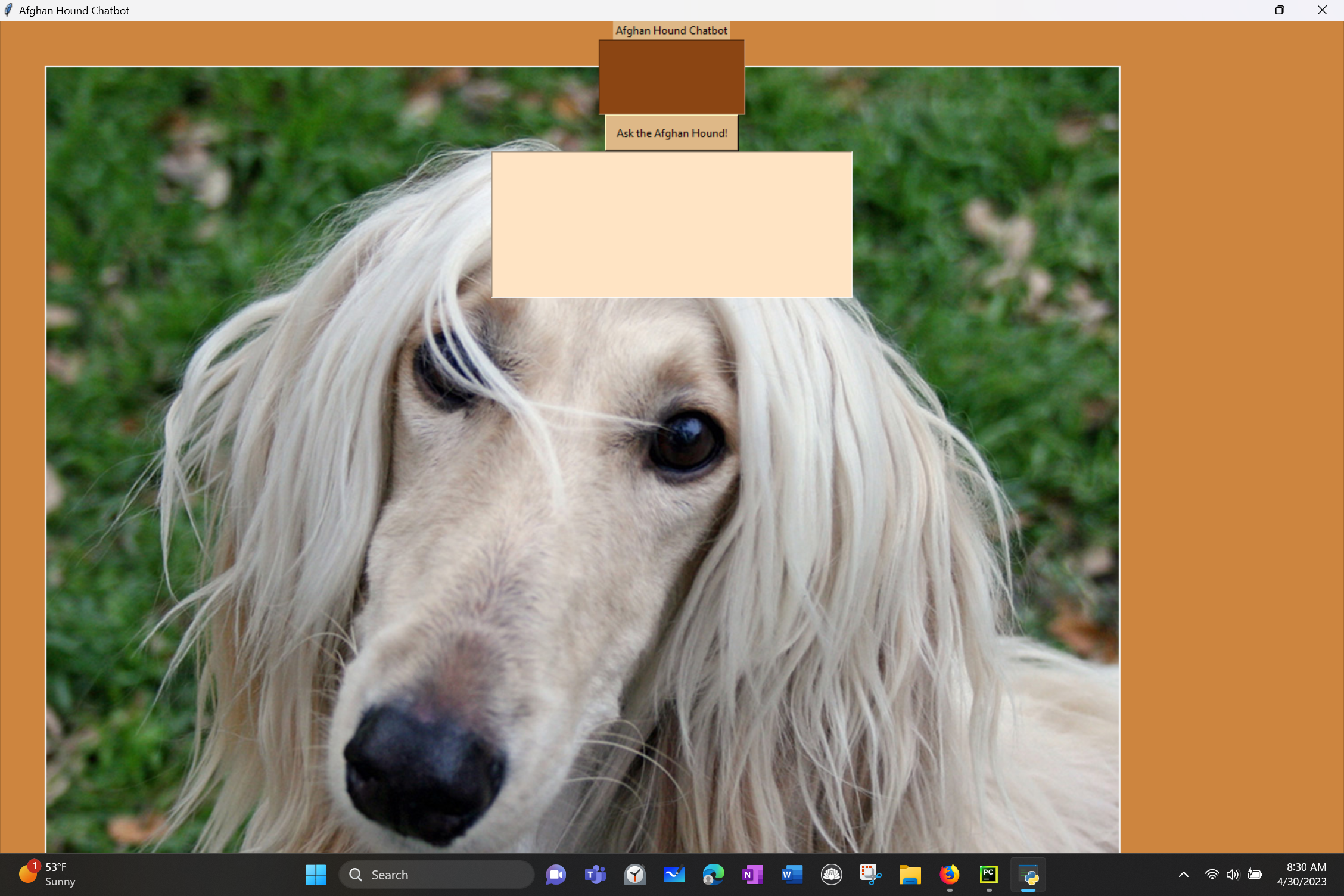1344x896 pixels.
Task: Open OneNote from the taskbar
Action: 752,875
